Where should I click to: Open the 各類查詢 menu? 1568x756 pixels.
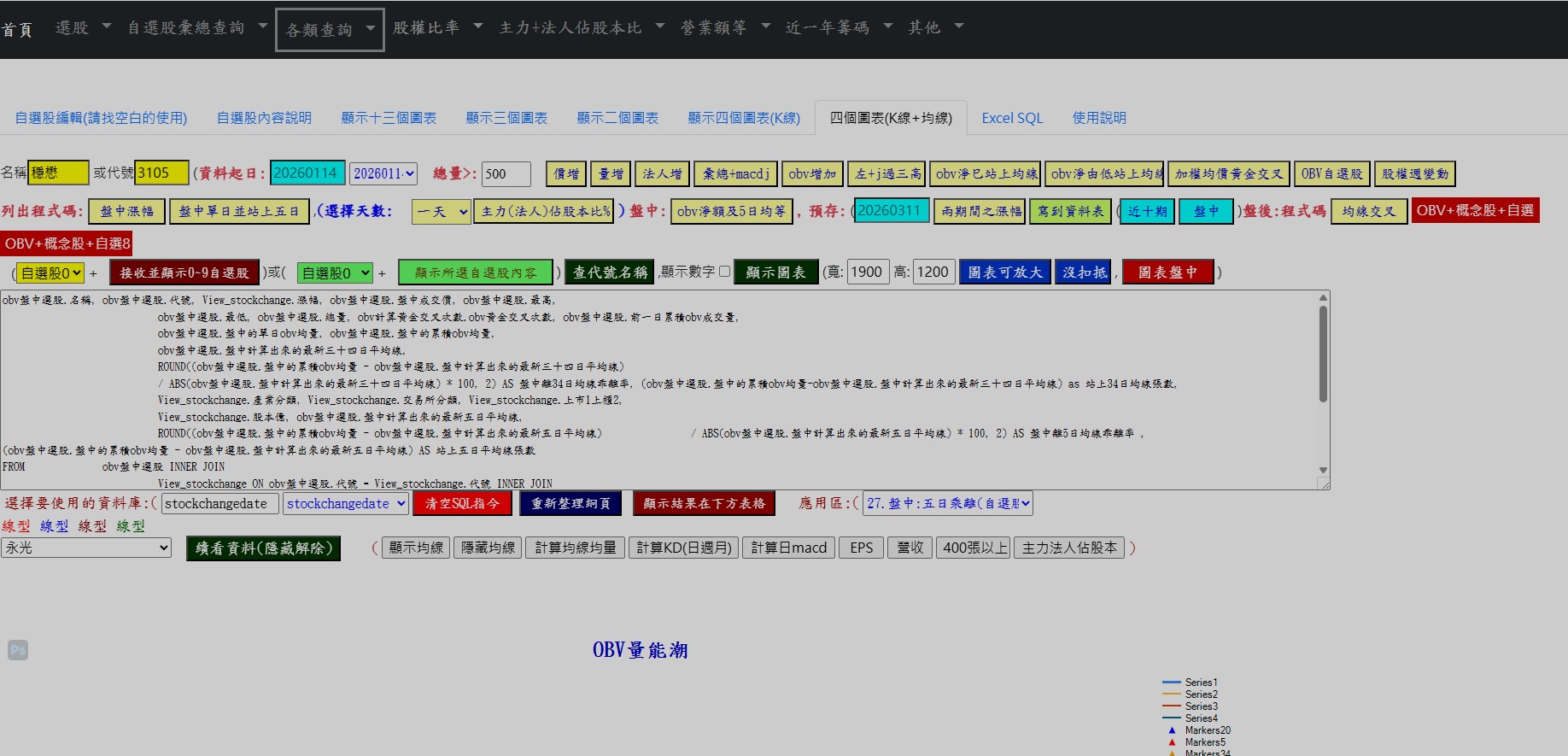[330, 30]
